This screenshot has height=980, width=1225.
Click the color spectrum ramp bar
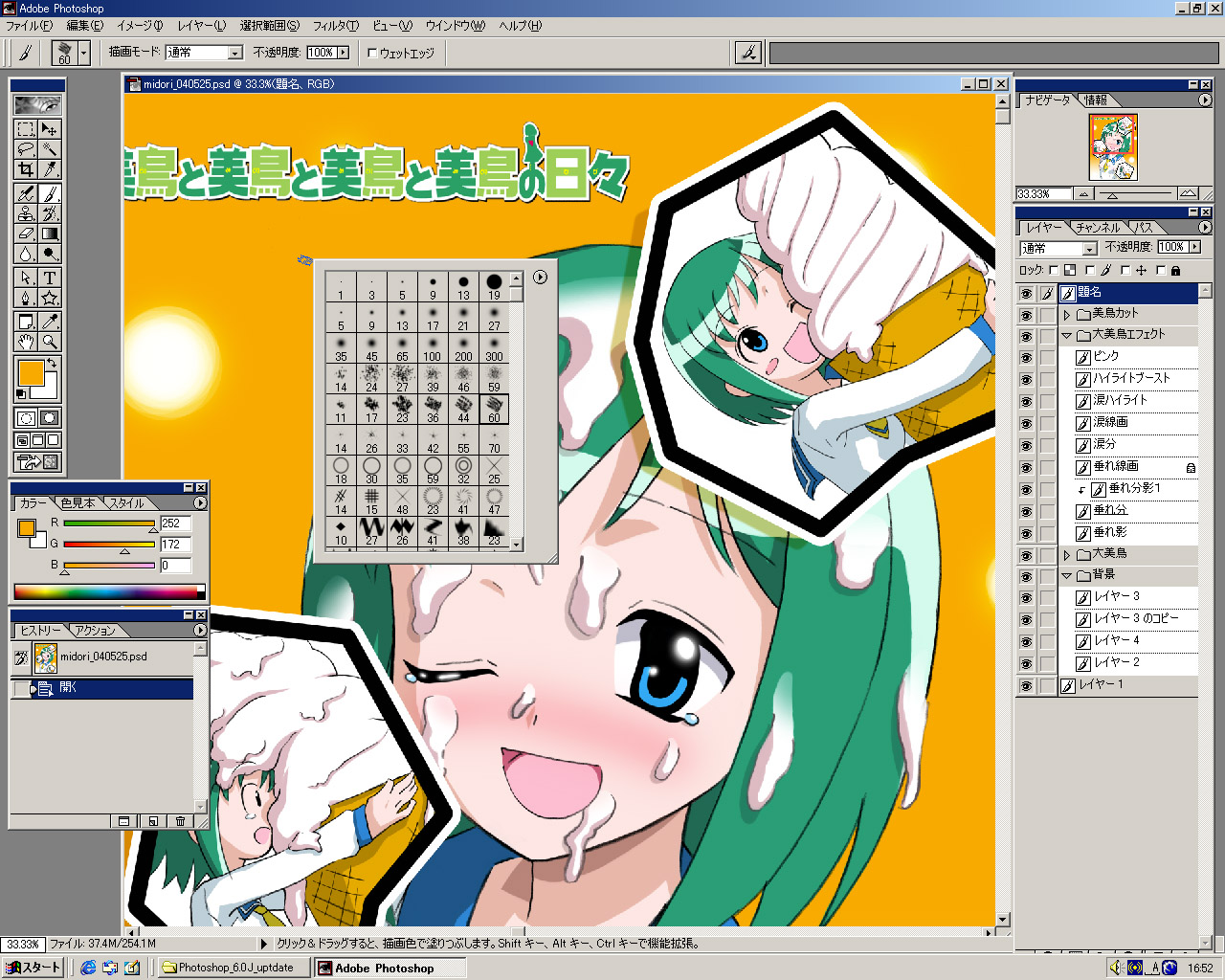tap(109, 591)
